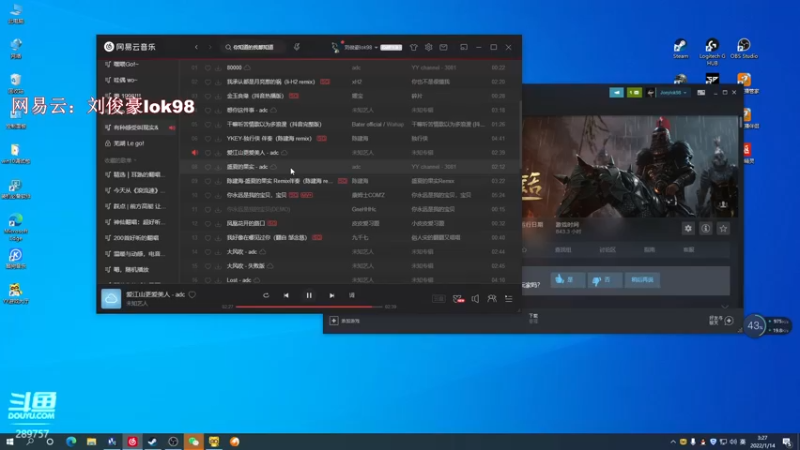Skip to previous track

coord(286,295)
